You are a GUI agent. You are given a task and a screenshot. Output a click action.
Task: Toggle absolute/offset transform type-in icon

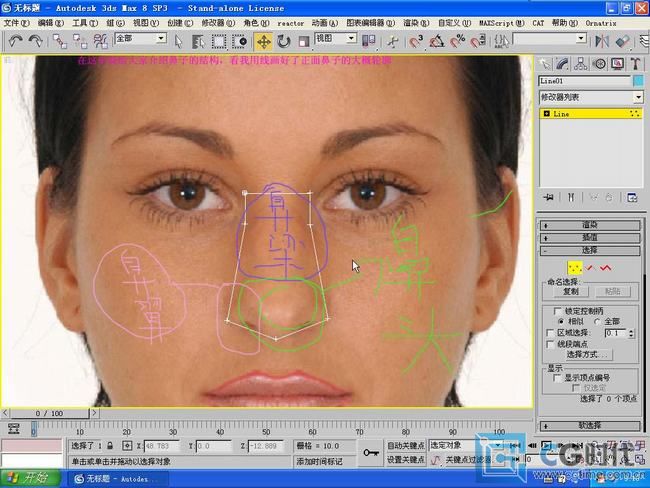(127, 446)
